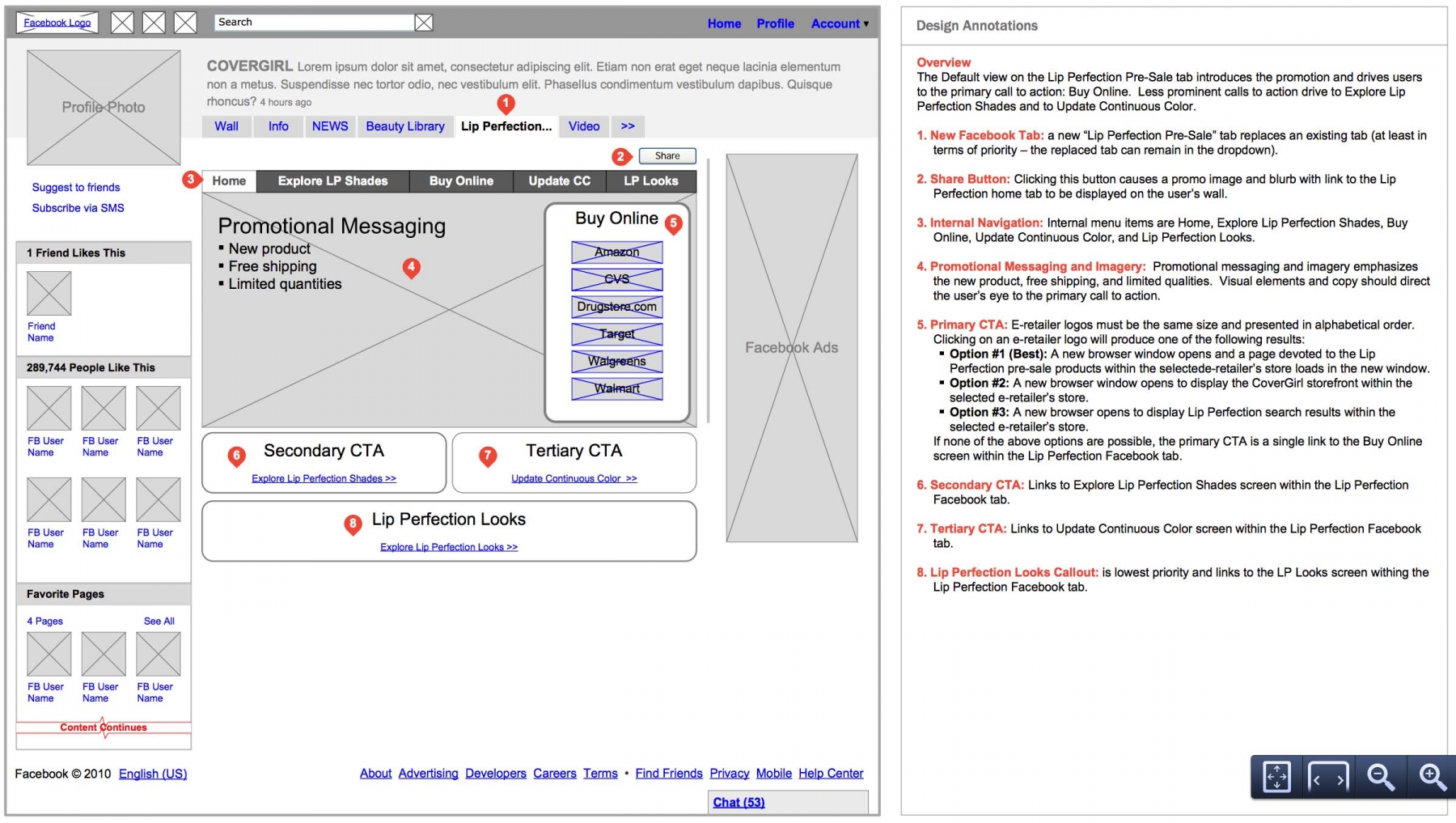Click the Amazon retailer logo
Image resolution: width=1456 pixels, height=823 pixels.
pos(617,252)
